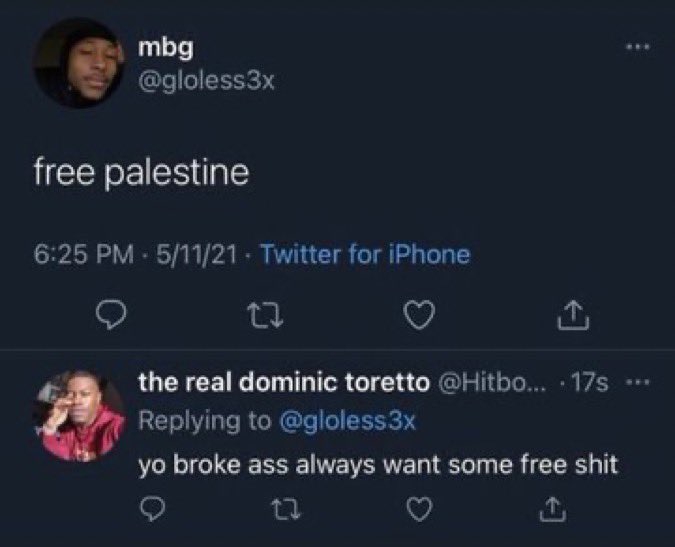
Task: Open mbg display name profile
Action: pyautogui.click(x=166, y=48)
